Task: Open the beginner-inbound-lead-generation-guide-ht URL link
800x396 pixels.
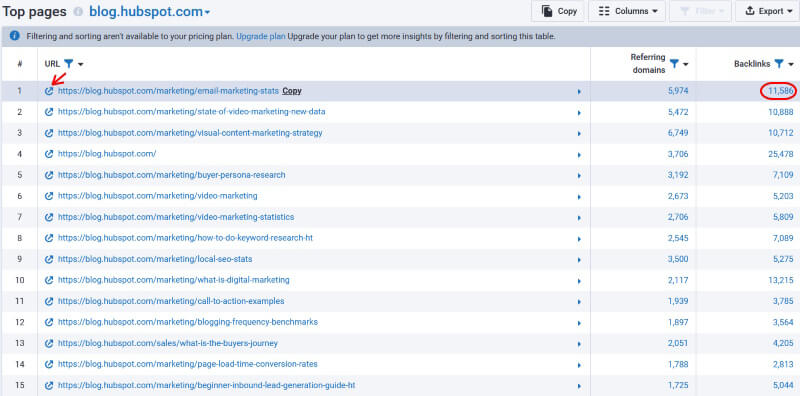Action: click(206, 385)
